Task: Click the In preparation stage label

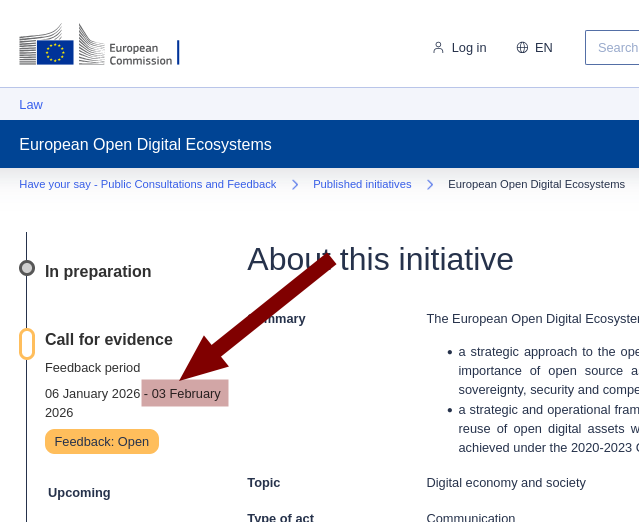Action: click(98, 272)
